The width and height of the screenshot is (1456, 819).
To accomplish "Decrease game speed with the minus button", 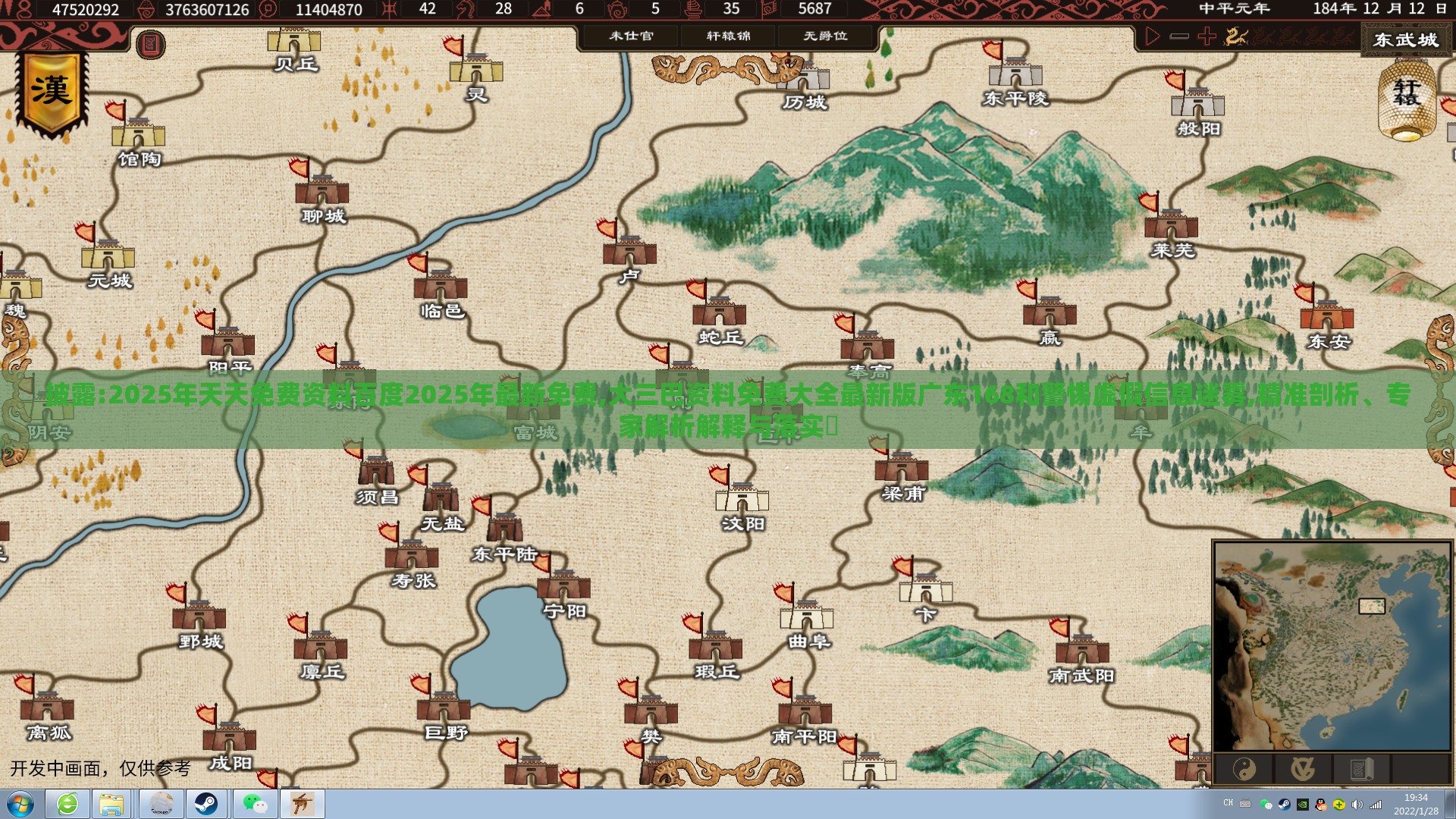I will (x=1179, y=36).
